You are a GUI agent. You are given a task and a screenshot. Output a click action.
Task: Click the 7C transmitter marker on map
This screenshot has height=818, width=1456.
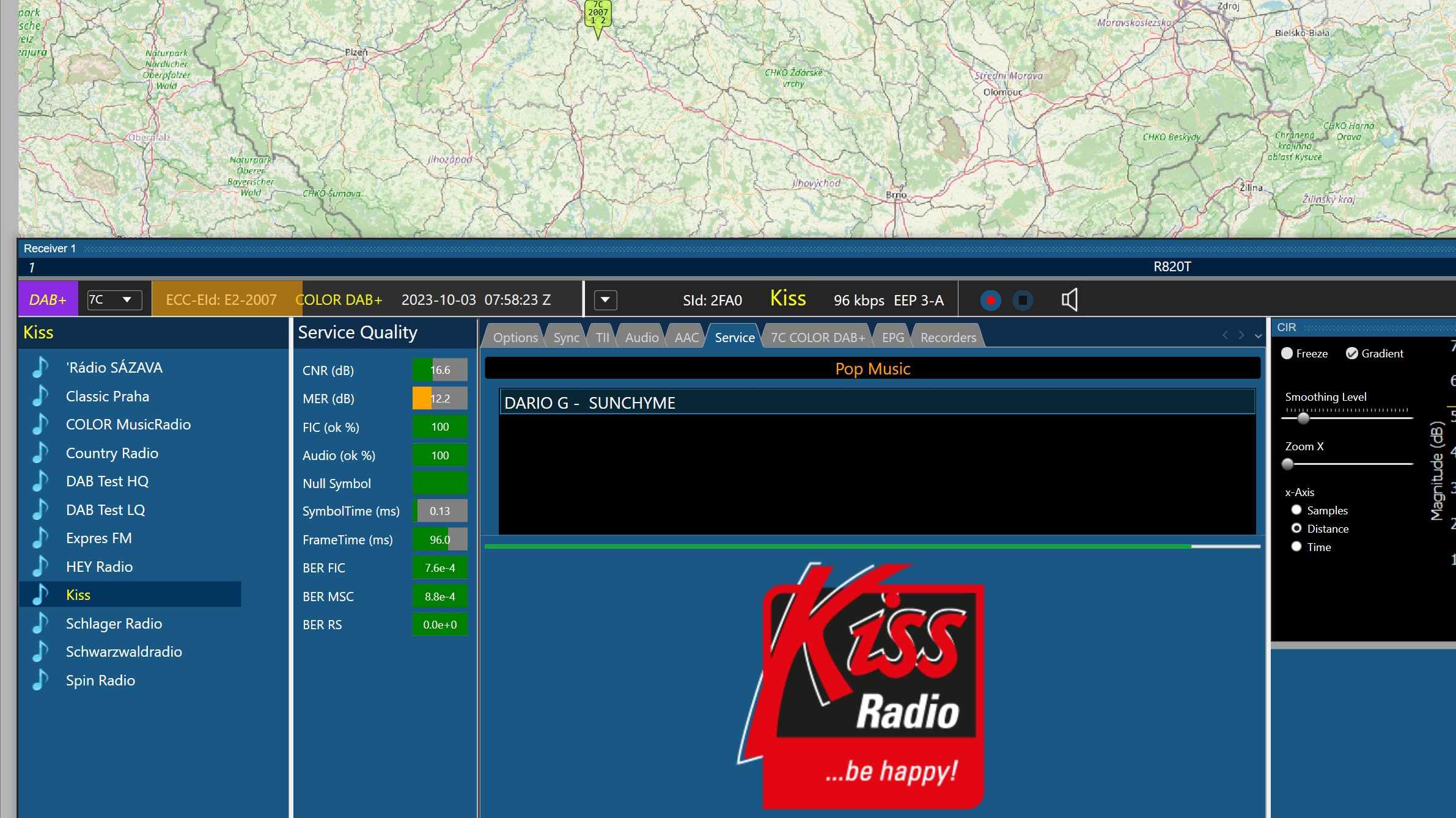[598, 18]
